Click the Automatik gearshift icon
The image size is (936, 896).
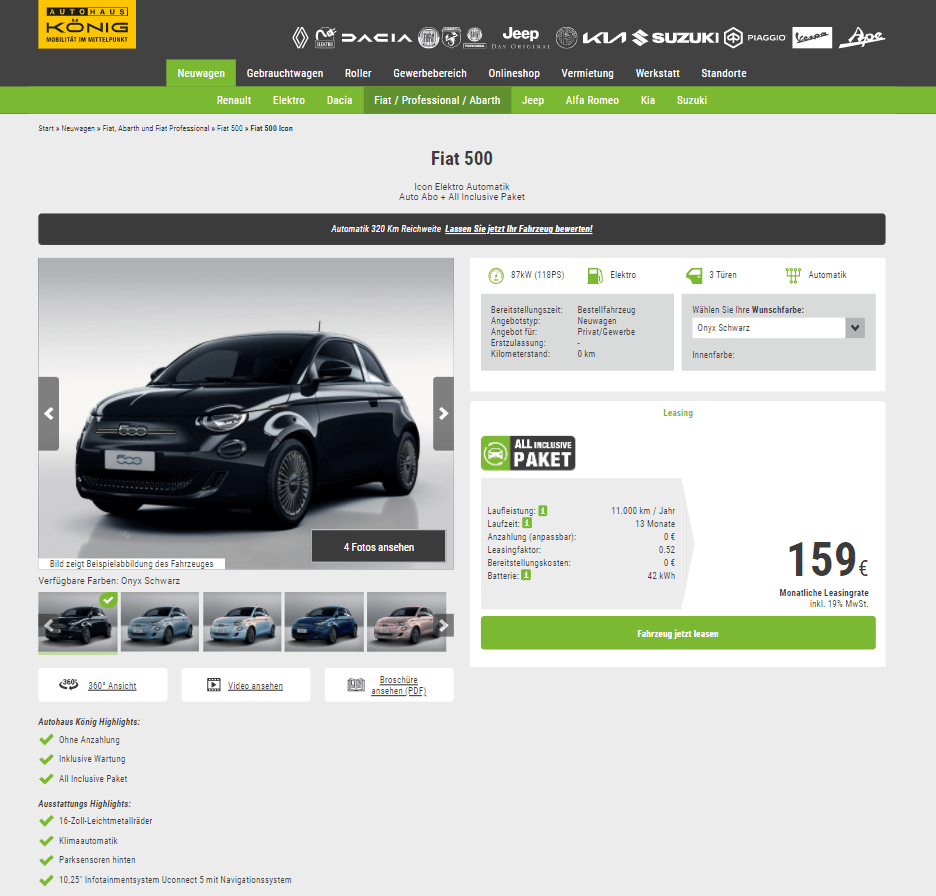pos(793,275)
